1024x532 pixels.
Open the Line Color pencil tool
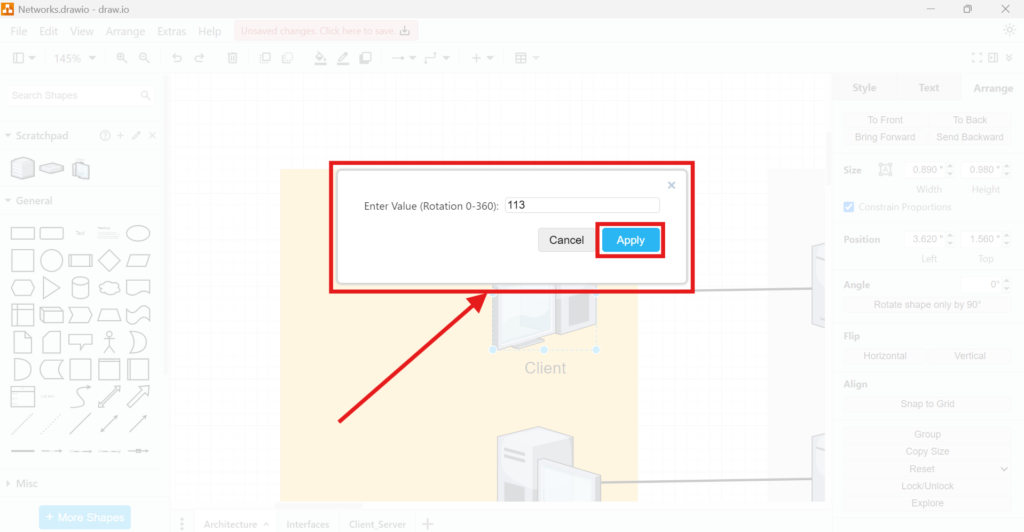343,58
